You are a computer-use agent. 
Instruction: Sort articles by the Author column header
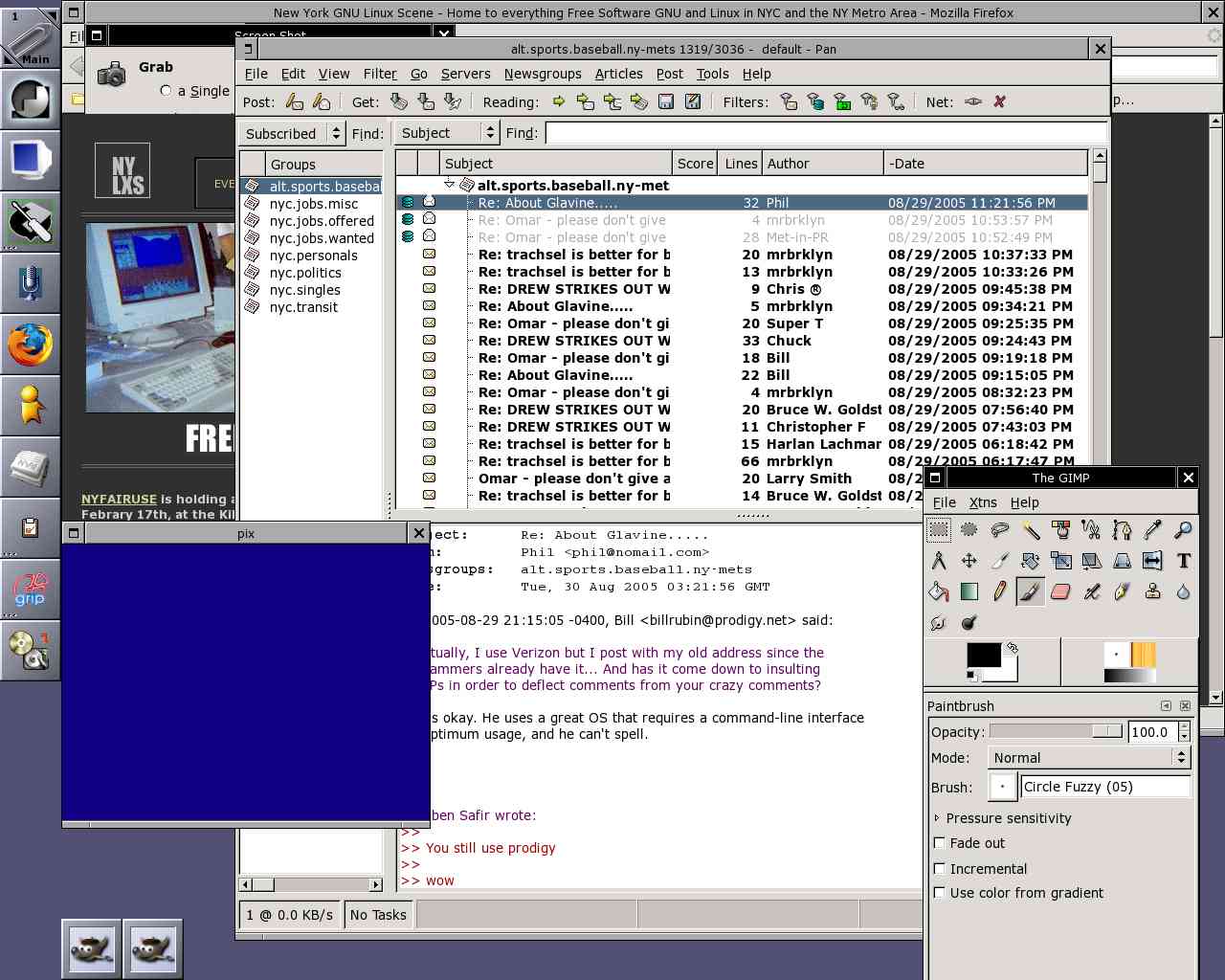click(x=822, y=164)
